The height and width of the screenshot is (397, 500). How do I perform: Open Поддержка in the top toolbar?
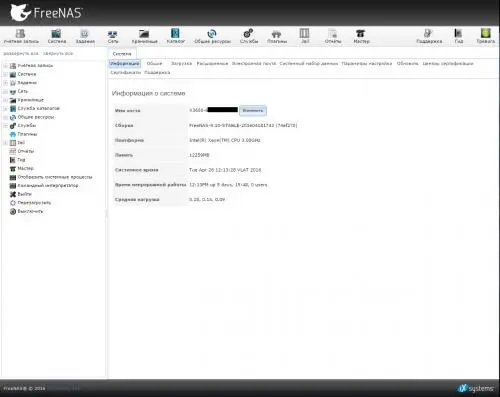[x=429, y=36]
